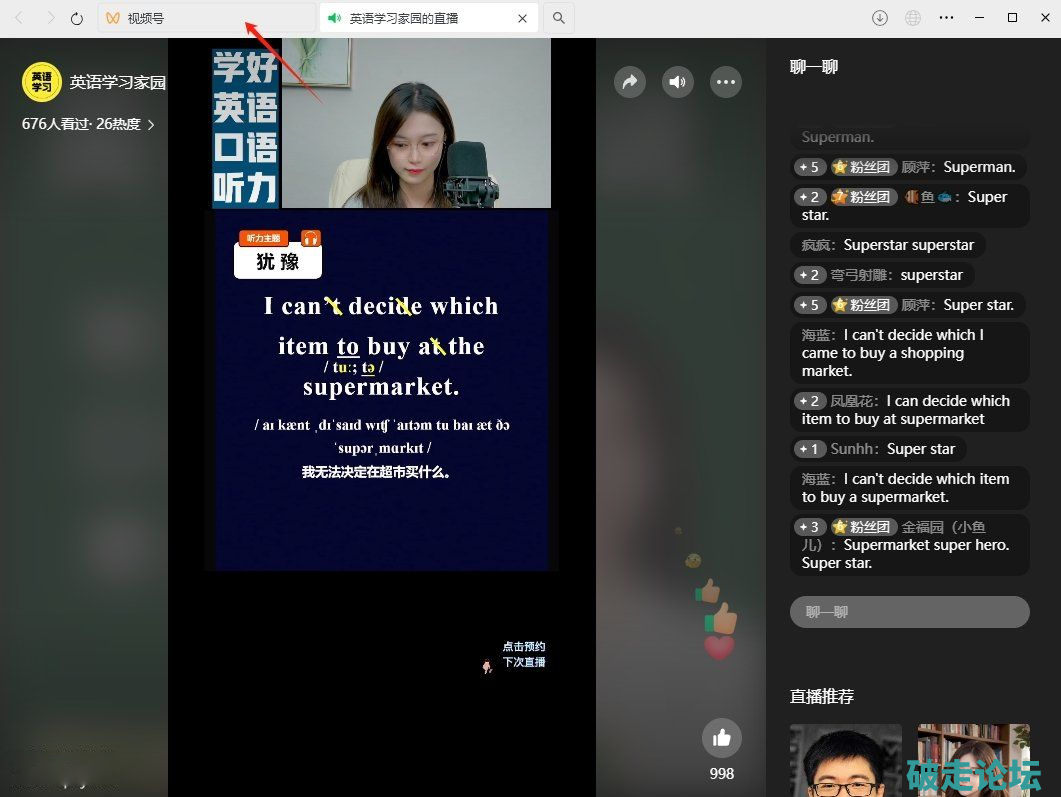Open the title bar ellipsis menu
This screenshot has width=1061, height=797.
[x=946, y=18]
